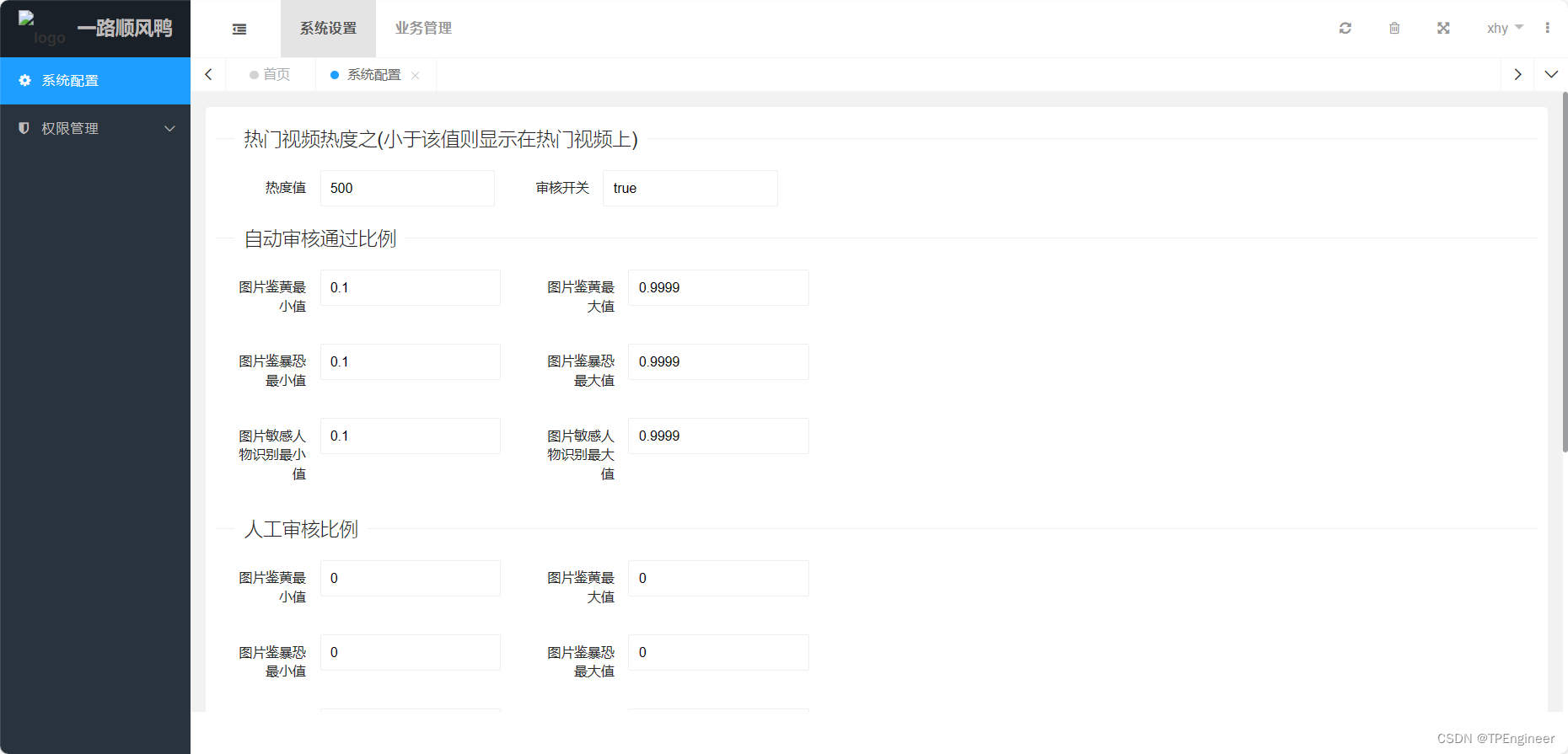Open the xhy user dropdown
Image resolution: width=1568 pixels, height=754 pixels.
click(x=1505, y=28)
